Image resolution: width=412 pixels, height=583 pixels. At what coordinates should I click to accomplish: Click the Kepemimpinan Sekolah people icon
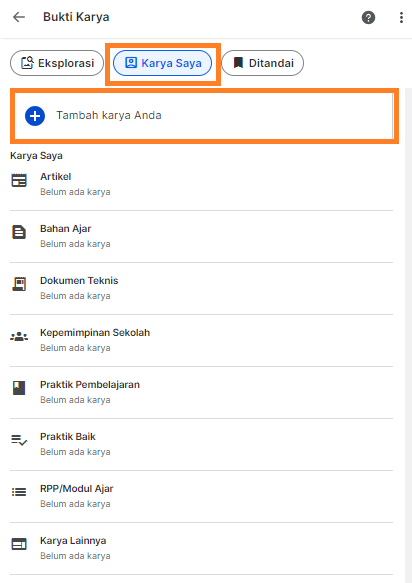coord(19,336)
